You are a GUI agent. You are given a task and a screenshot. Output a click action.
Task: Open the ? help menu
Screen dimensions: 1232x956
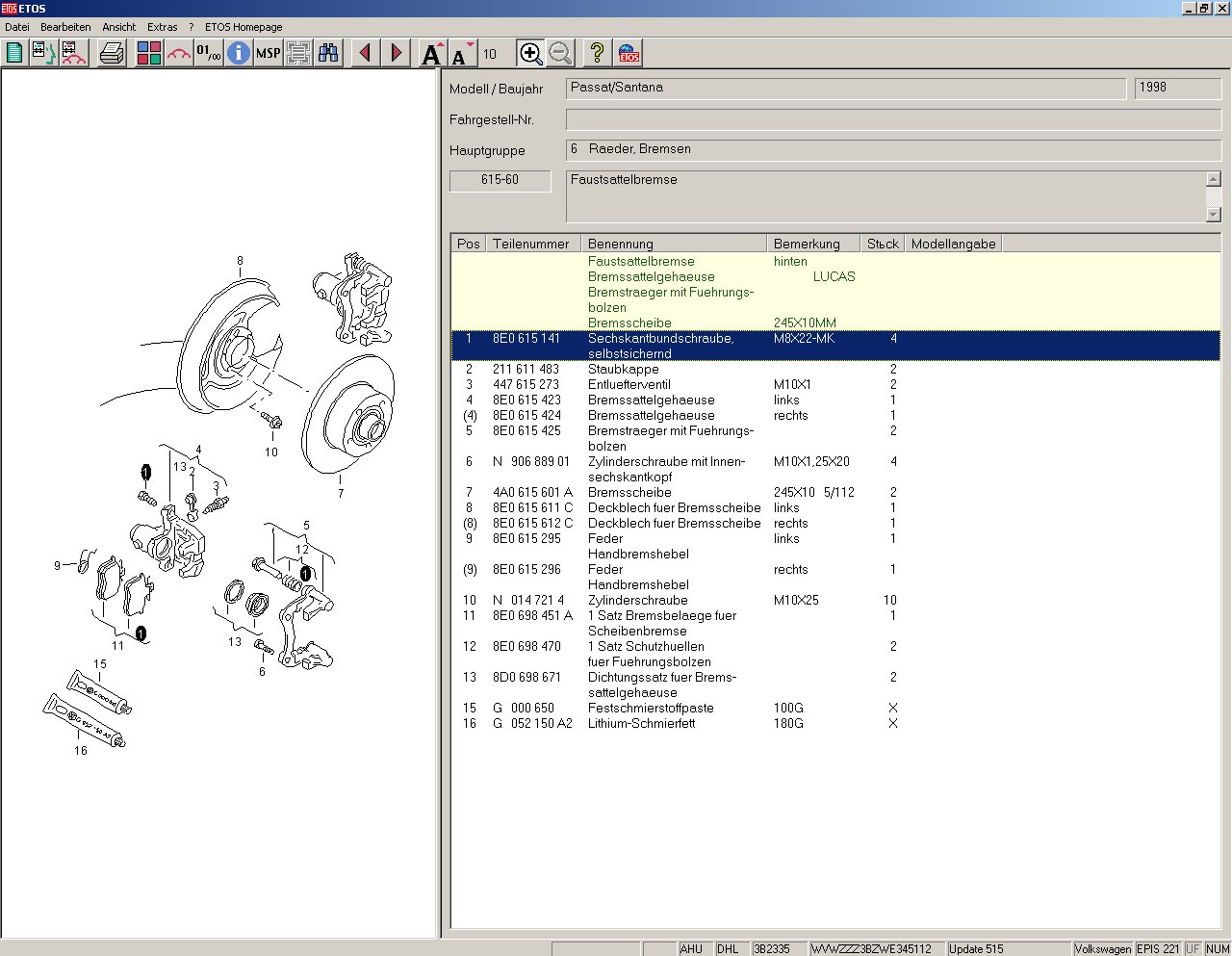(191, 27)
